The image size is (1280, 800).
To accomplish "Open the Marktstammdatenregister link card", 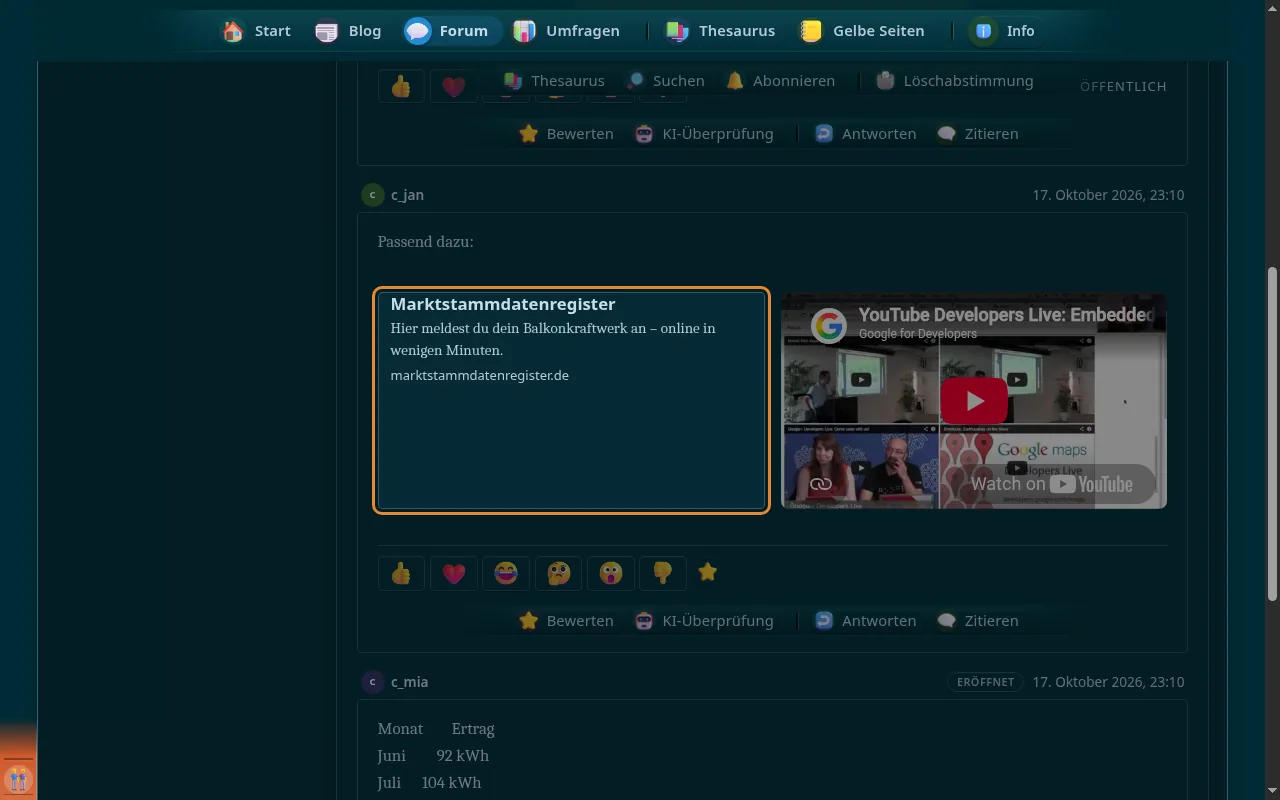I will [x=571, y=401].
